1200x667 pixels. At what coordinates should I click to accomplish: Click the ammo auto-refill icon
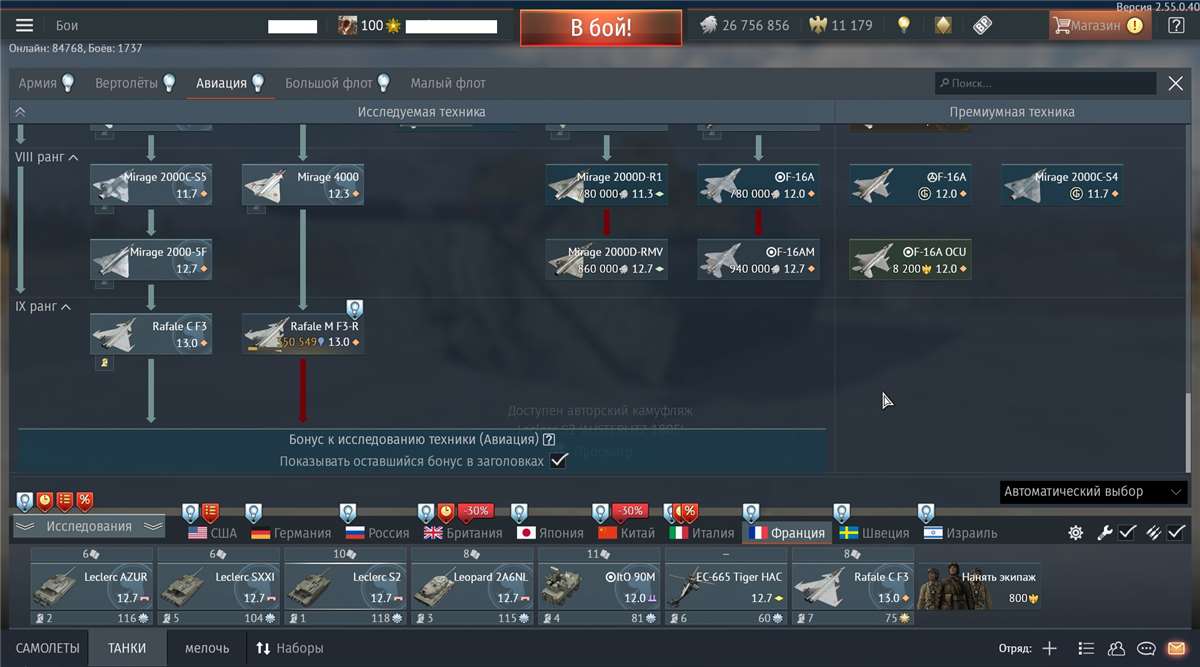pos(1153,533)
